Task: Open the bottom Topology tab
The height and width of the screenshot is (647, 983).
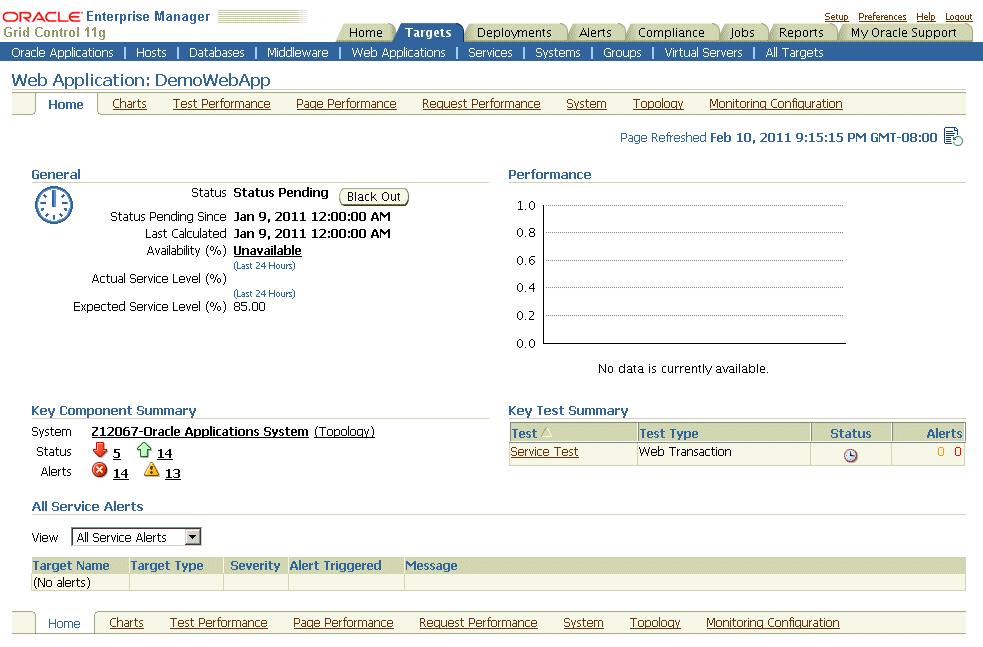Action: 654,623
